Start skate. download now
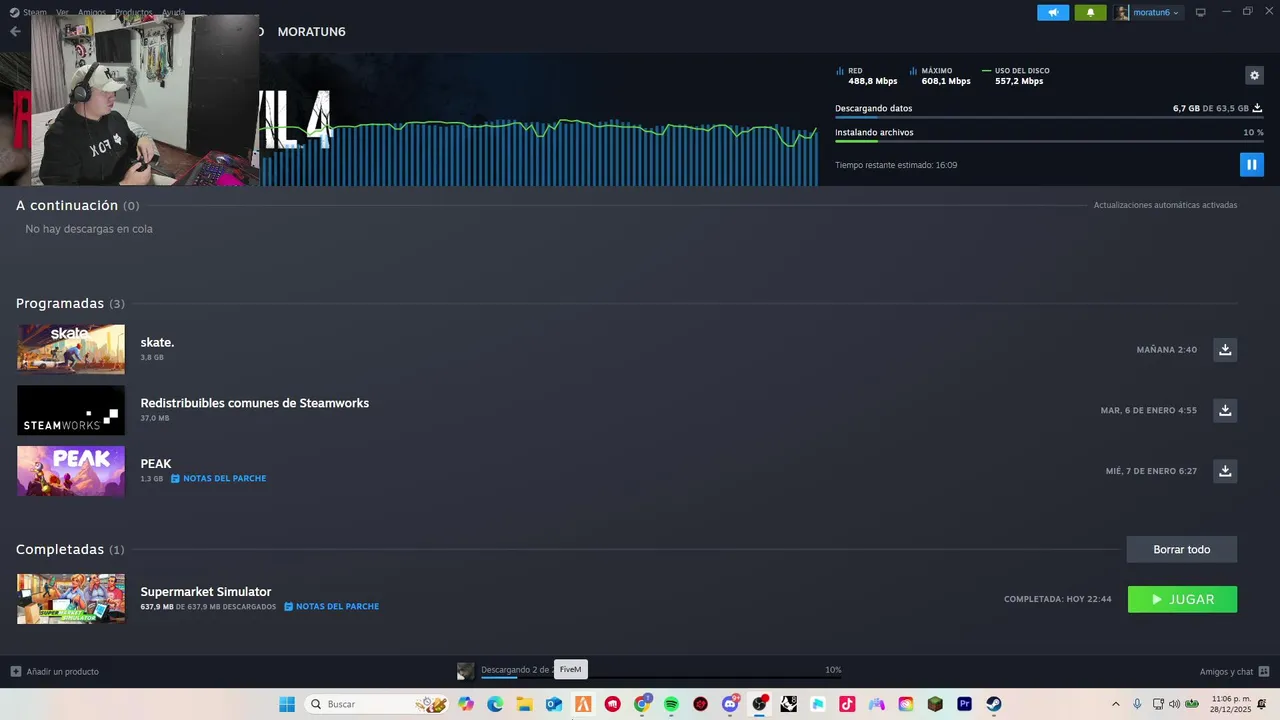The width and height of the screenshot is (1280, 720). tap(1225, 350)
